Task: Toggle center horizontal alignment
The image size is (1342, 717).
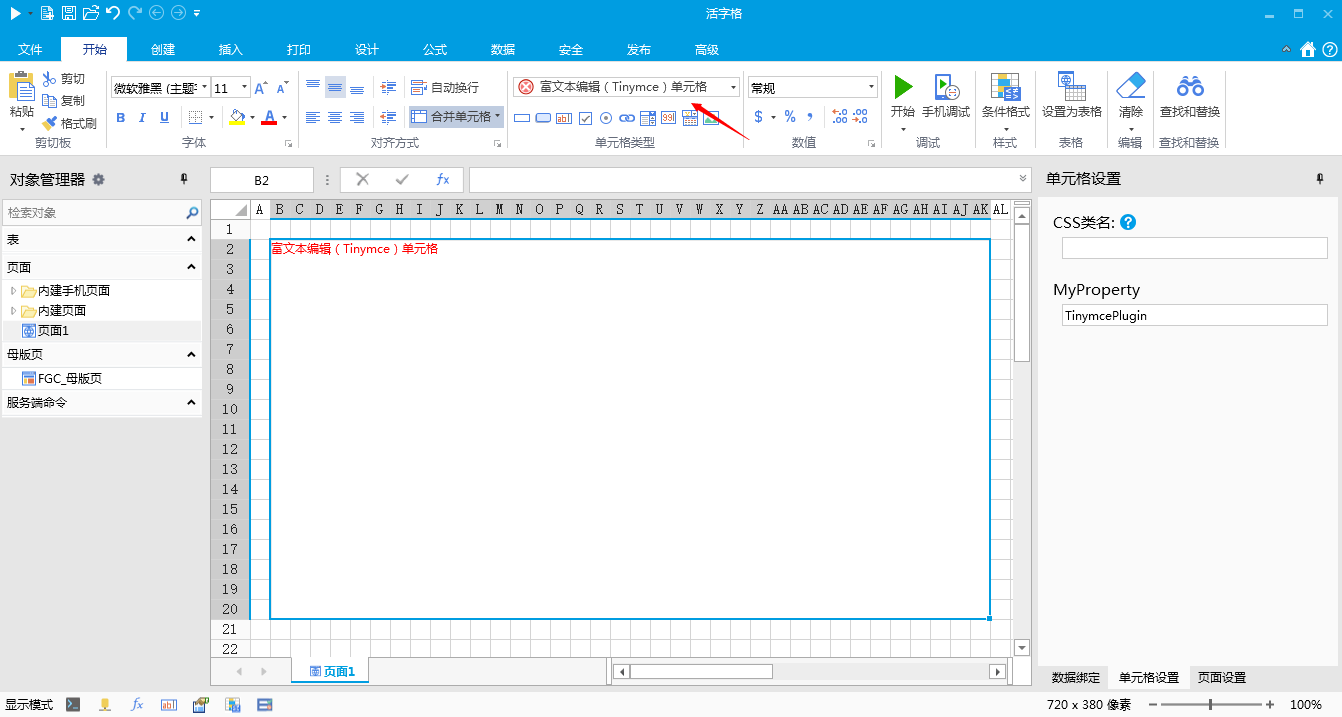Action: click(x=335, y=117)
